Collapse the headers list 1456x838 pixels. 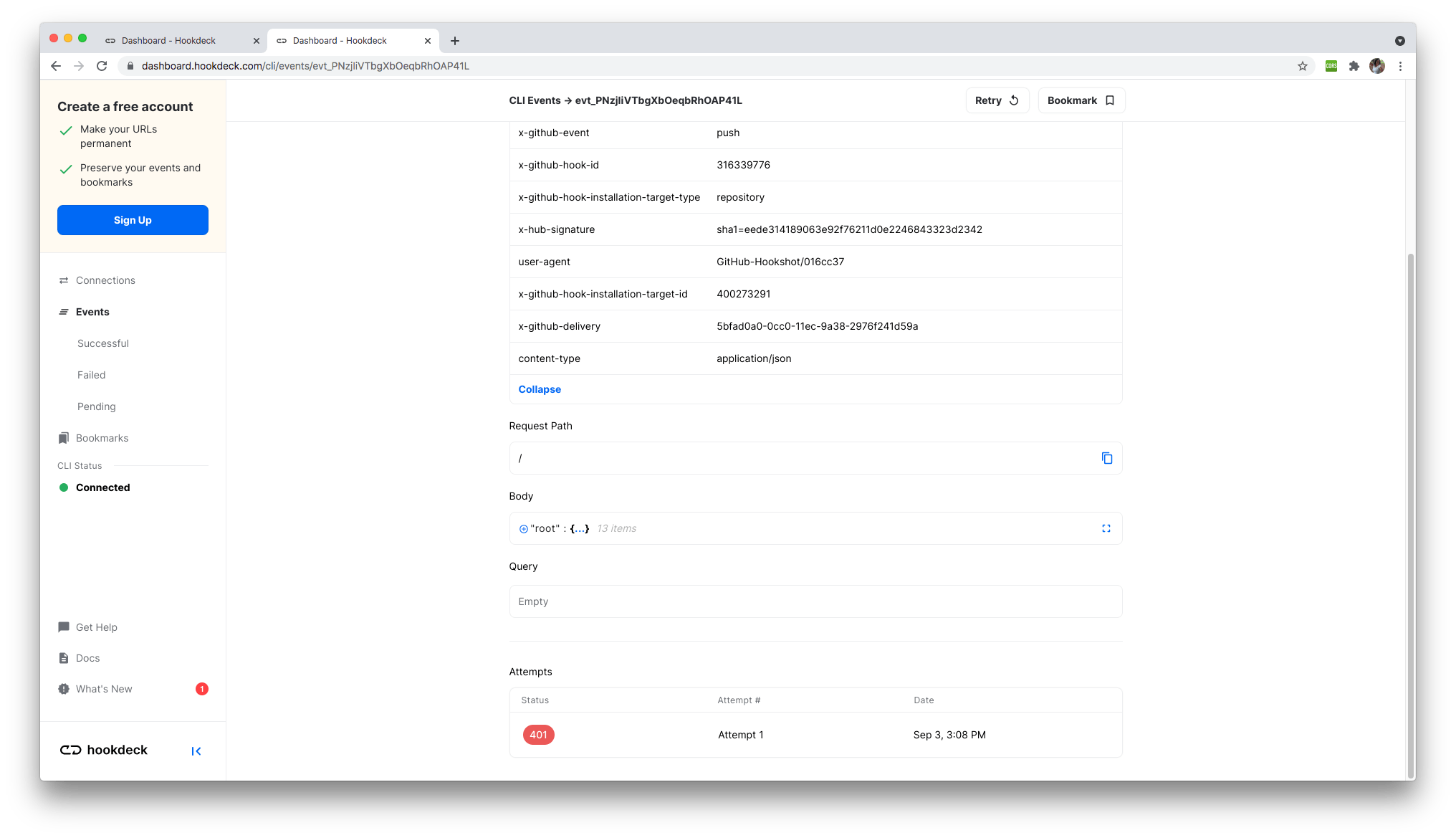(x=539, y=389)
